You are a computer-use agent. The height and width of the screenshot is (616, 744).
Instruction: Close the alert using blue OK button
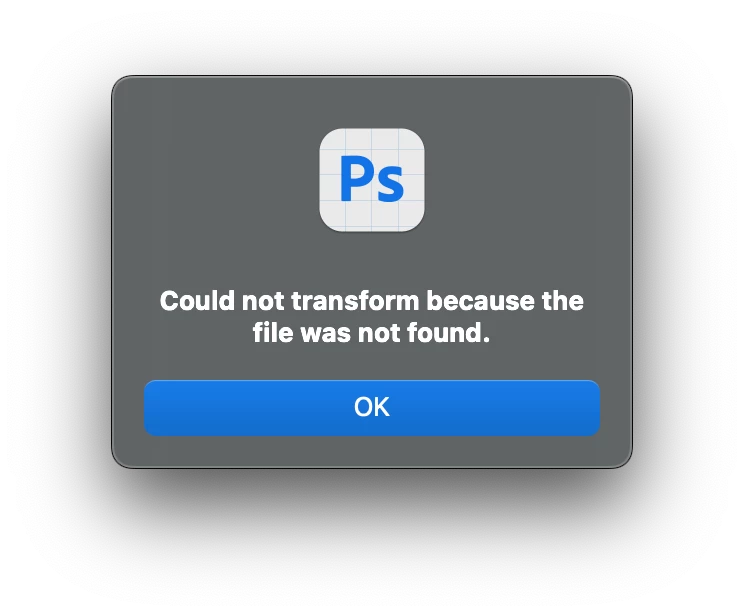[x=372, y=408]
